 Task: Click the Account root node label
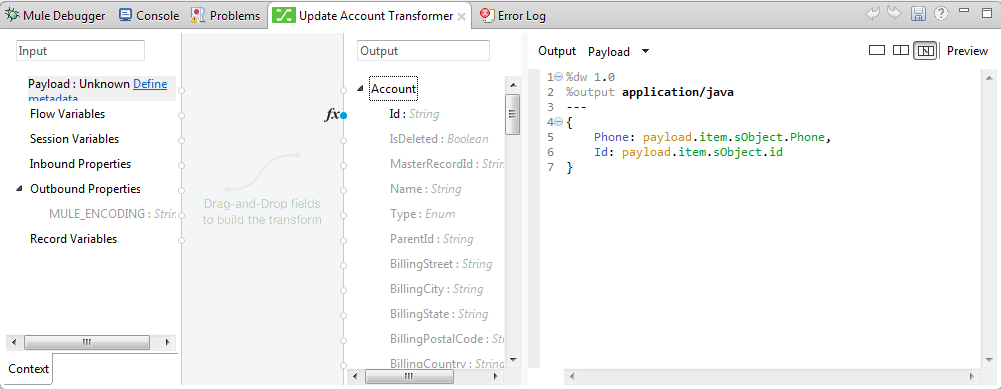click(x=393, y=89)
